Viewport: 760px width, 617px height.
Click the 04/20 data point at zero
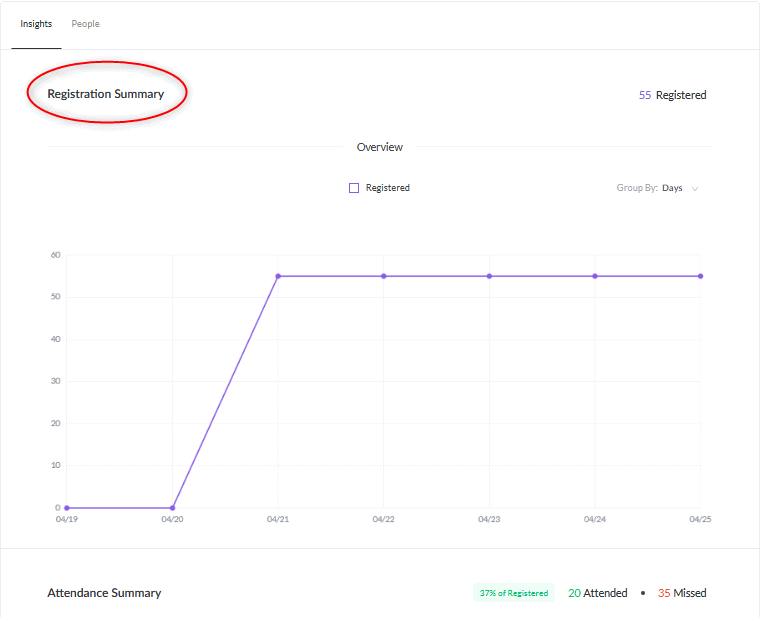[x=173, y=508]
